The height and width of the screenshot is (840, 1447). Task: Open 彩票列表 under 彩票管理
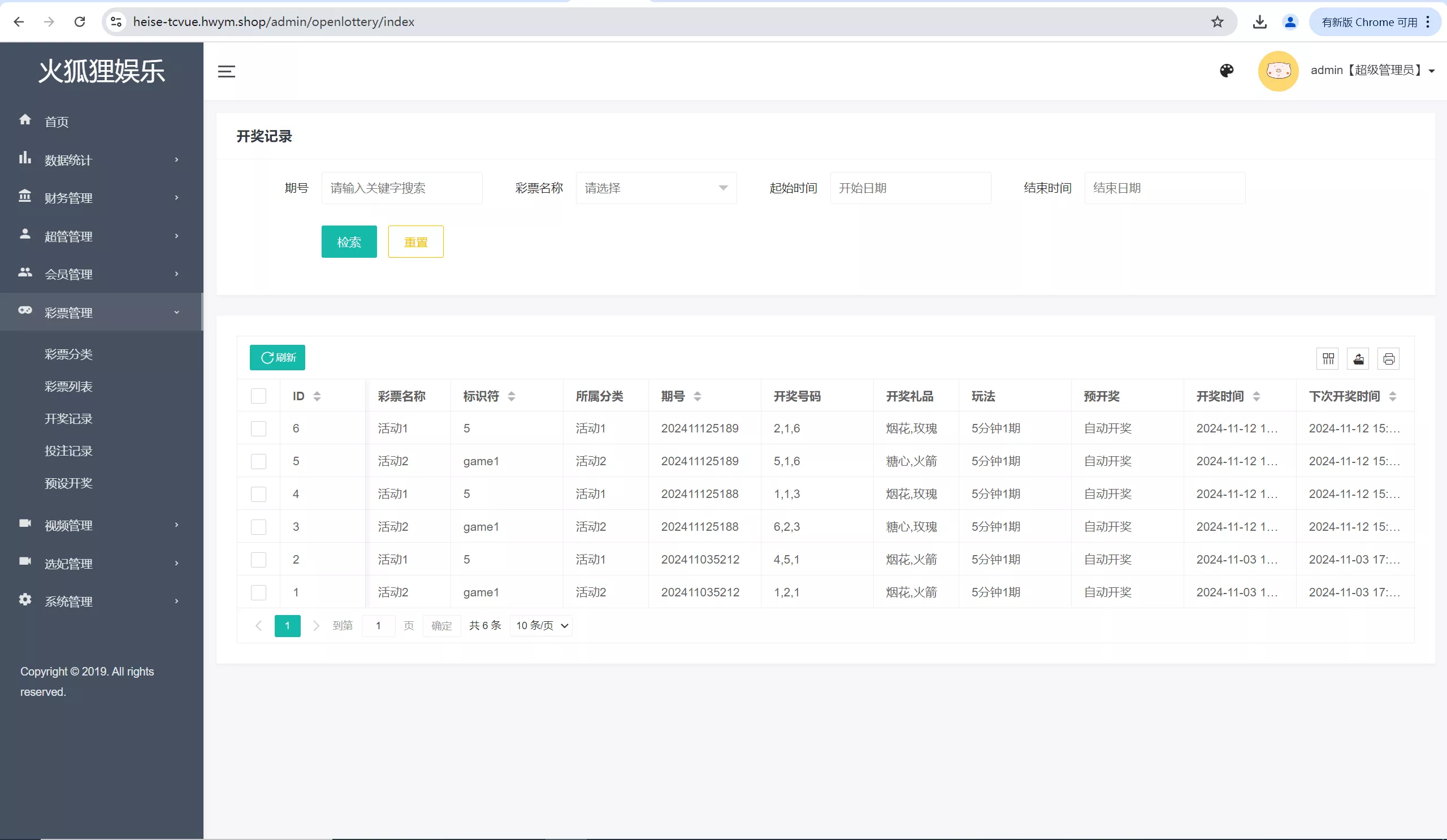68,386
